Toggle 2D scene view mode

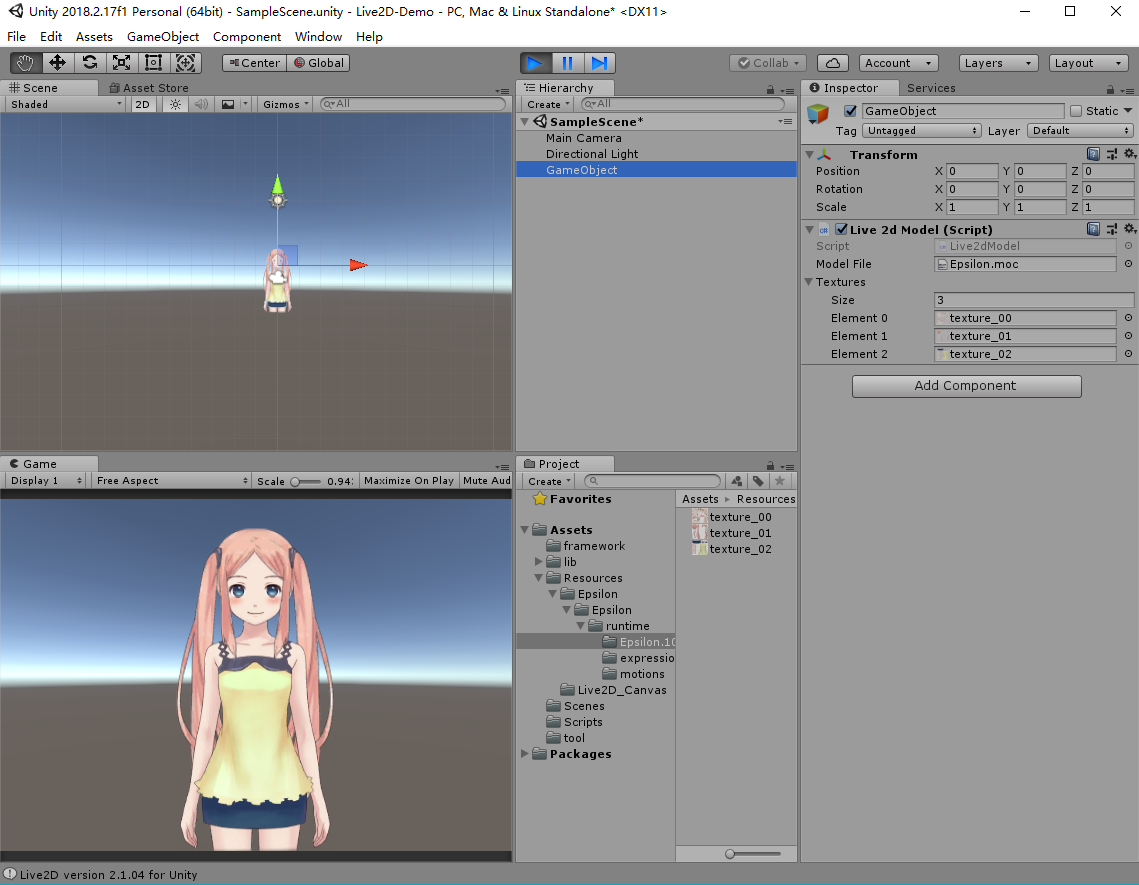tap(142, 105)
